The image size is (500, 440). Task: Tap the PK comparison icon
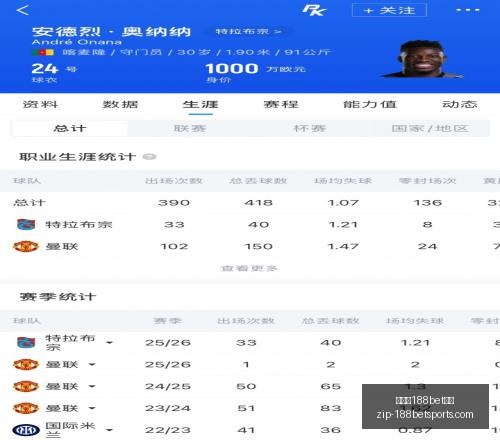(x=314, y=10)
